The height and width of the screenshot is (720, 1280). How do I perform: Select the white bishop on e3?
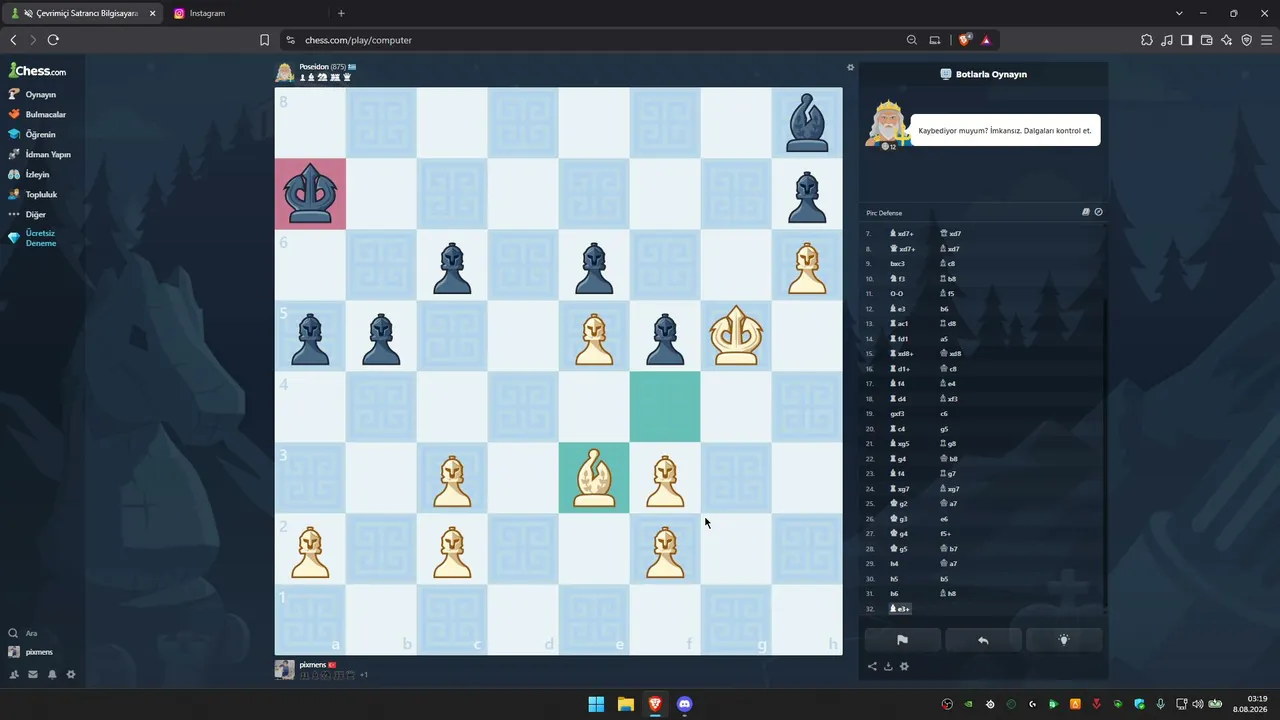coord(594,478)
